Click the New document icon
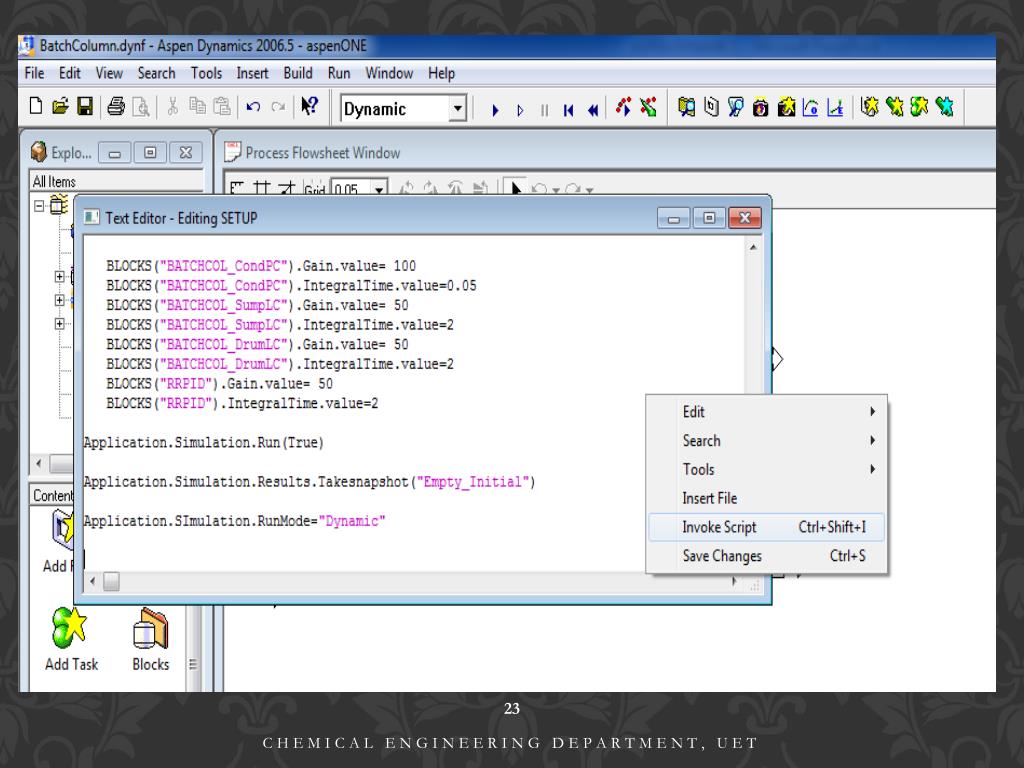Viewport: 1024px width, 768px height. point(36,106)
